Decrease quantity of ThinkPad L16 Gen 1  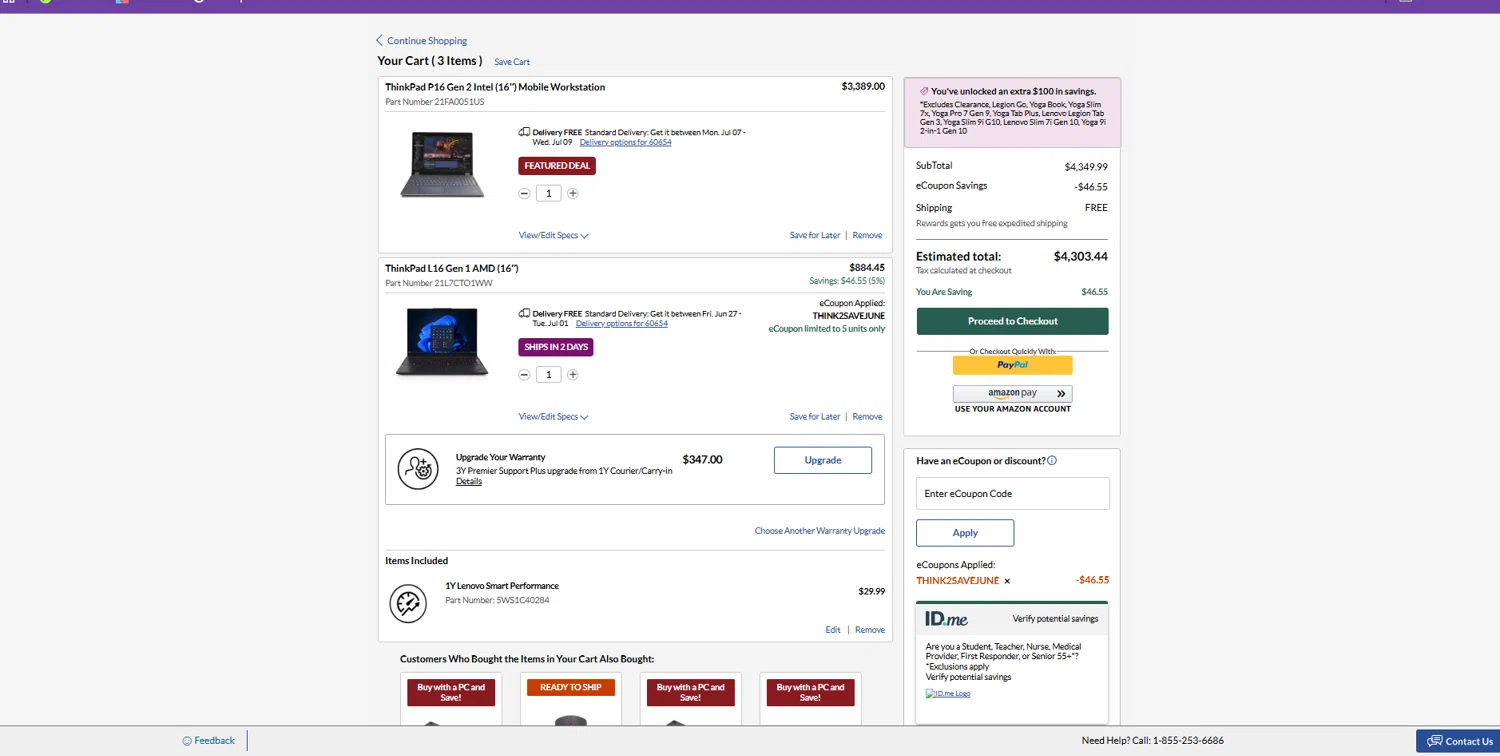524,375
